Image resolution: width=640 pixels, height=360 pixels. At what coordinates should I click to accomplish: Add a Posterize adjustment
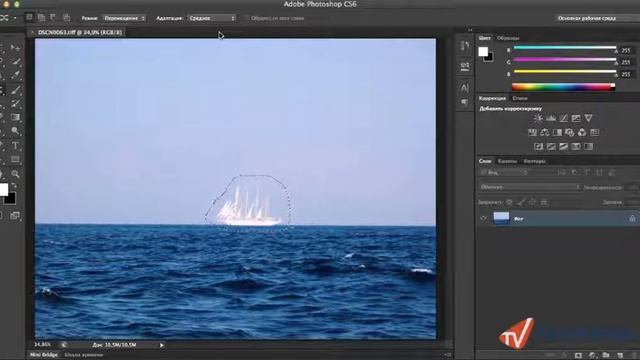(x=551, y=147)
